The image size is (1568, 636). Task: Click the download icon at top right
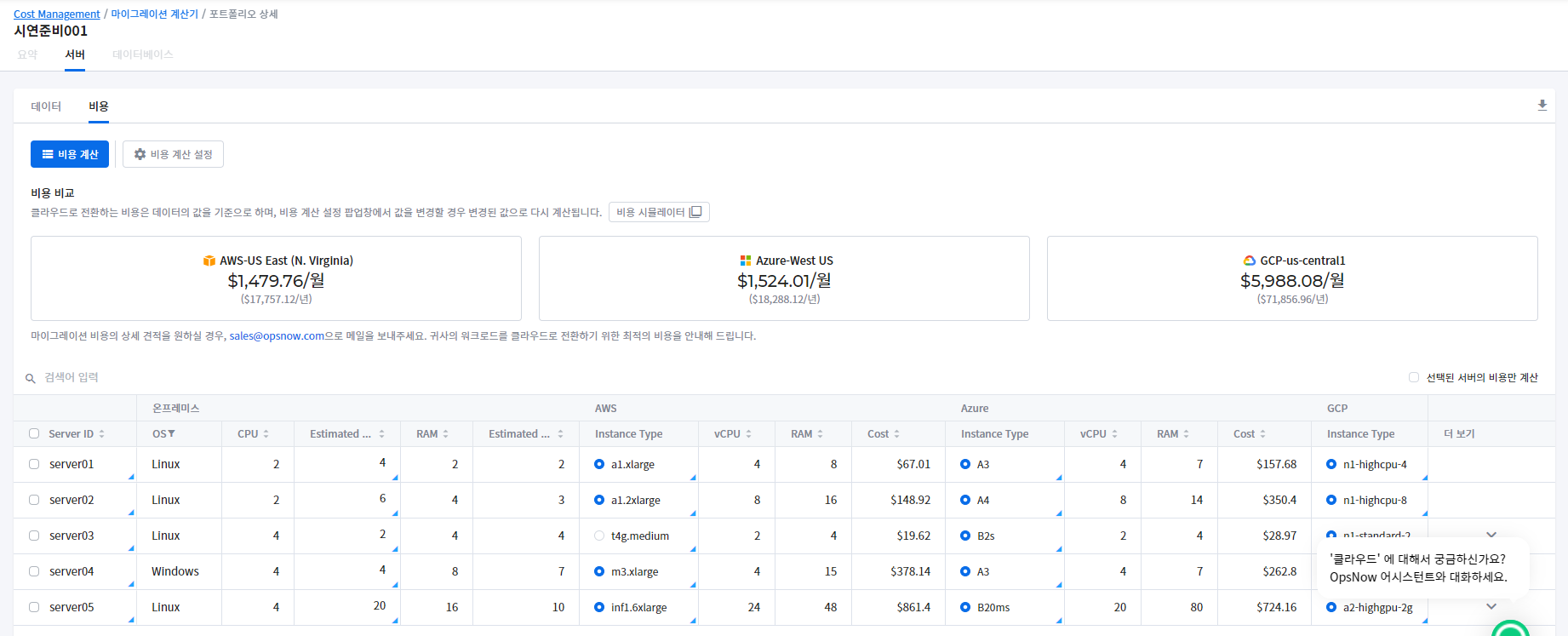(x=1542, y=106)
